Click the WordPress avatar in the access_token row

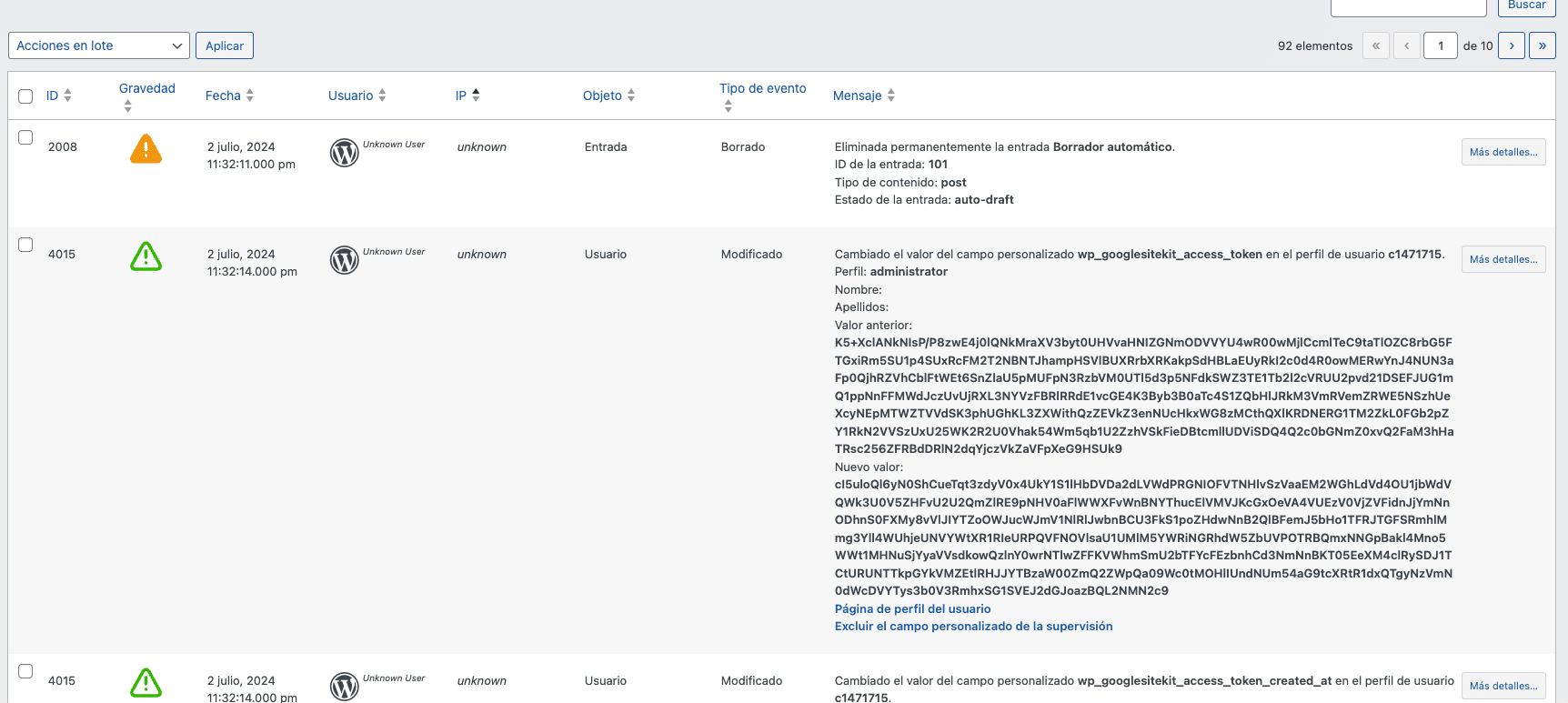(x=344, y=260)
